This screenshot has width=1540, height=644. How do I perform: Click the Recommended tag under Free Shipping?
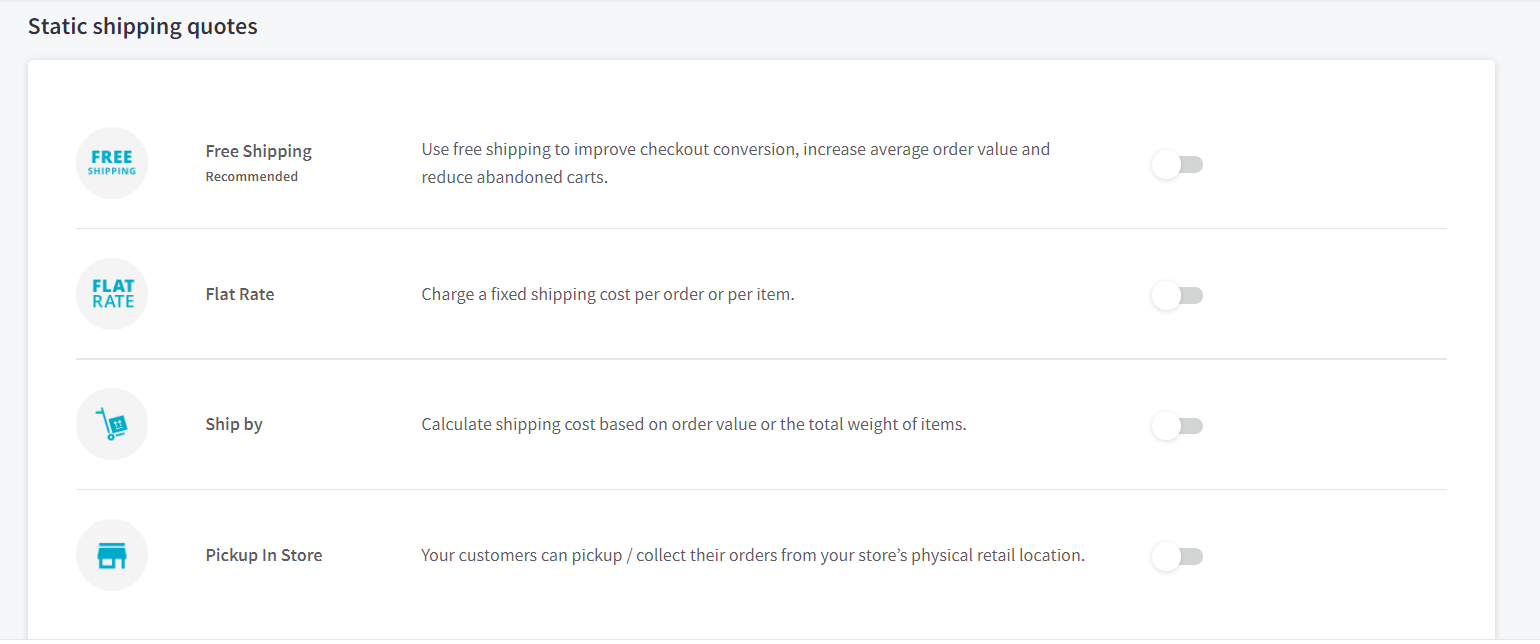tap(252, 177)
